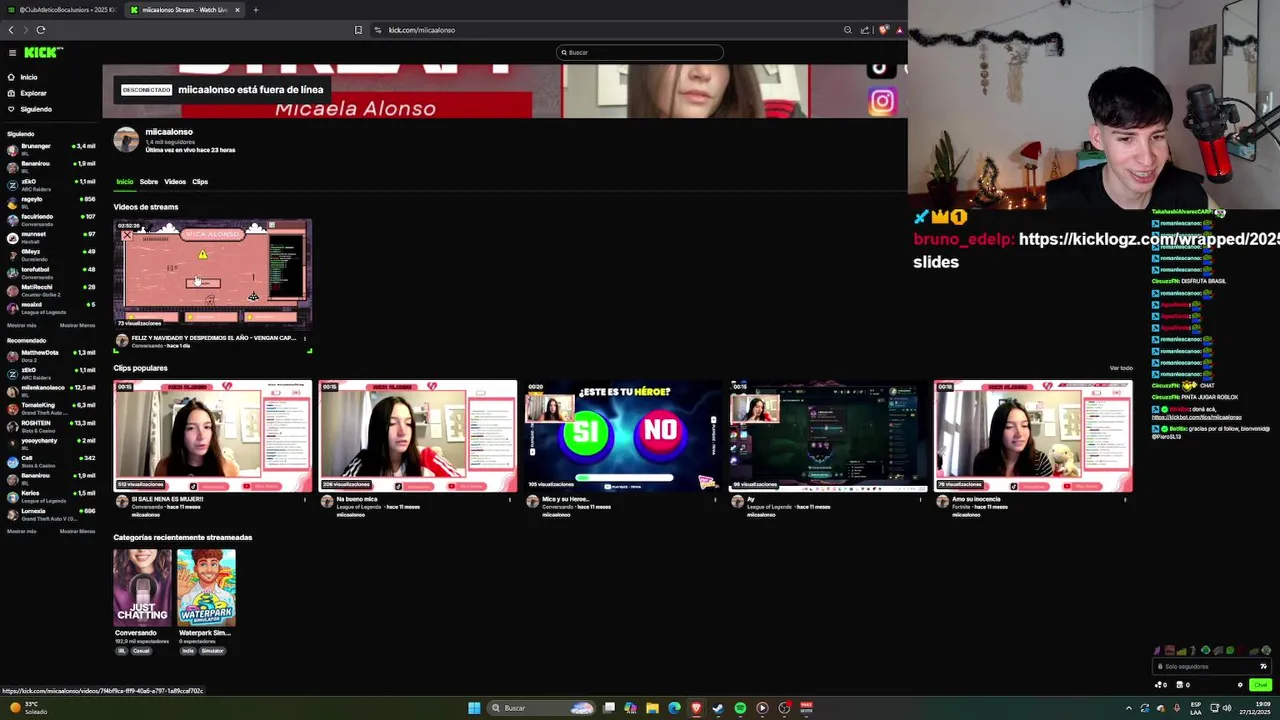Click the Indie category tag
1280x720 pixels.
[187, 651]
